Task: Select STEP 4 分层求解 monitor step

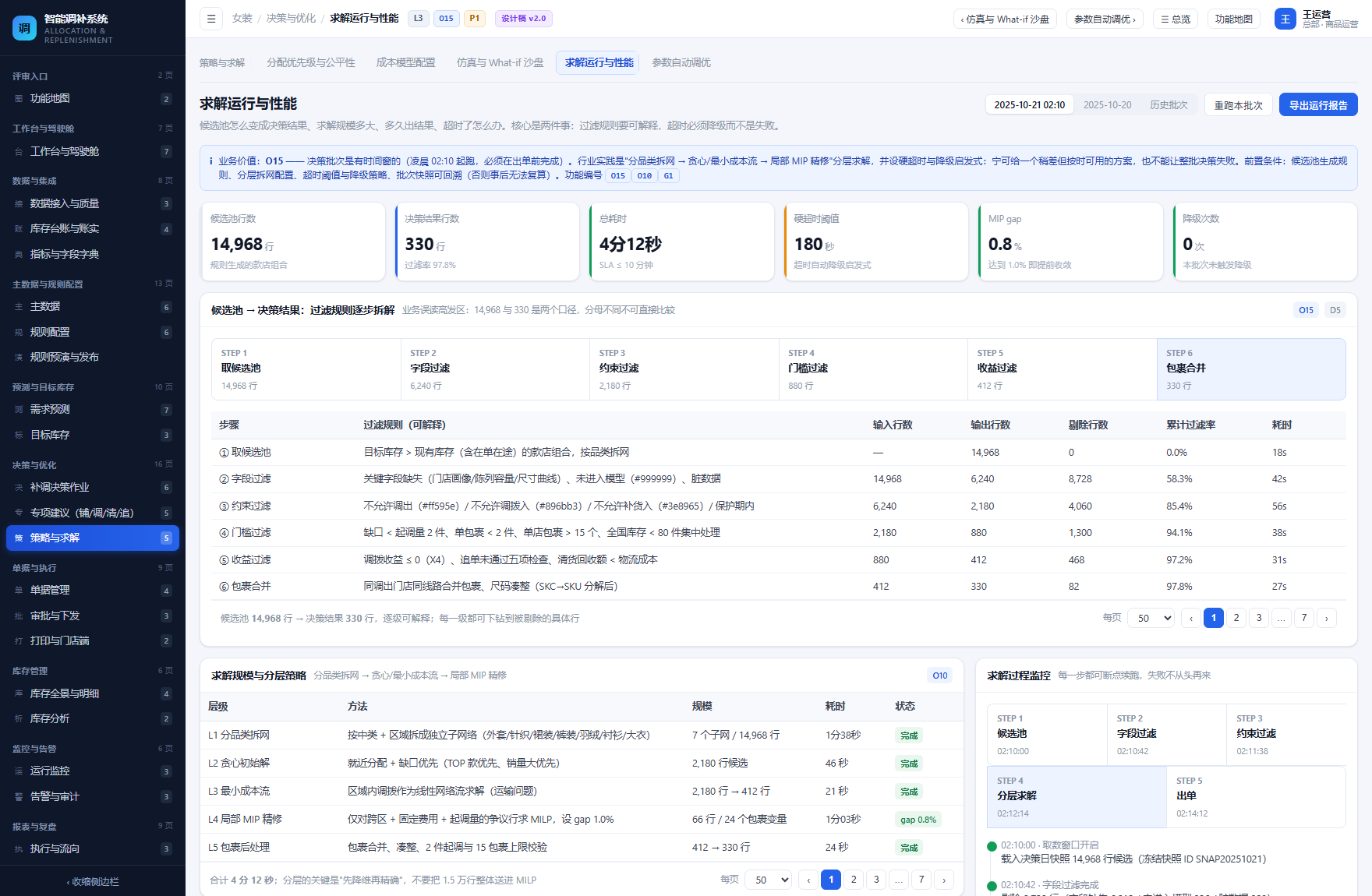Action: 1077,796
